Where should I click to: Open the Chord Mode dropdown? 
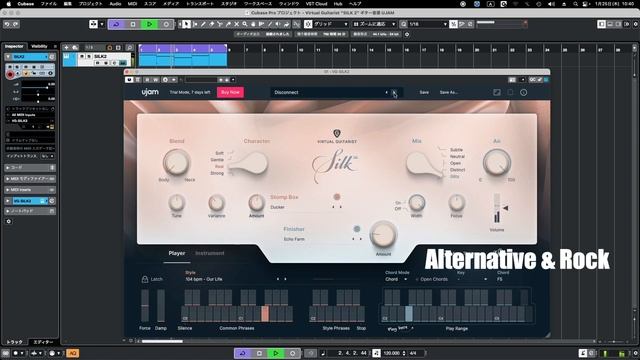coord(396,280)
